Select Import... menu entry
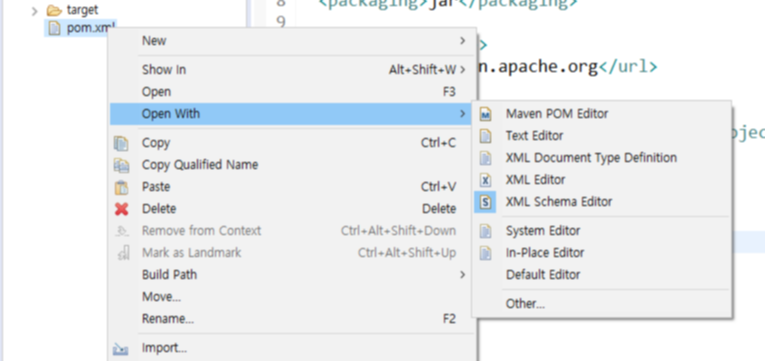This screenshot has height=361, width=765. [x=292, y=348]
